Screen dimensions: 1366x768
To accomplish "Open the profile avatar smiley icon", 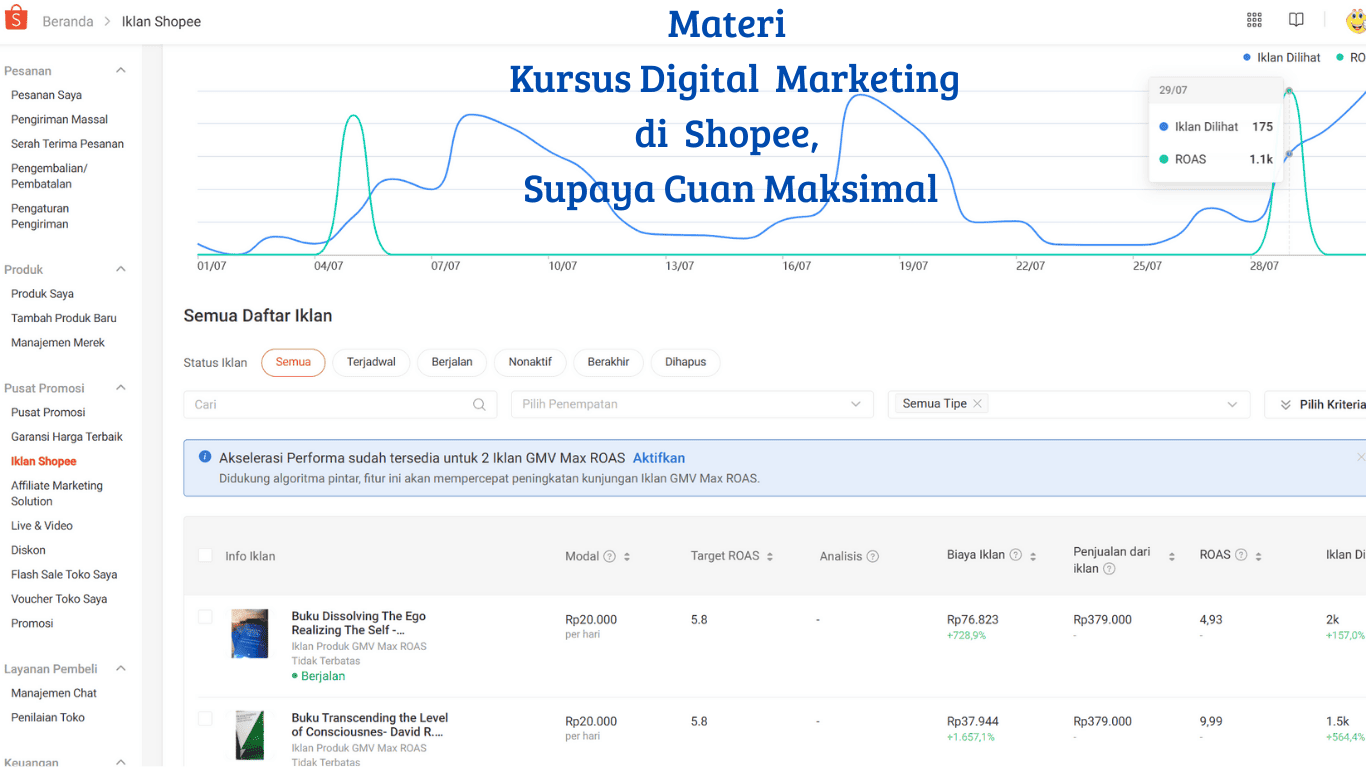I will pyautogui.click(x=1356, y=20).
